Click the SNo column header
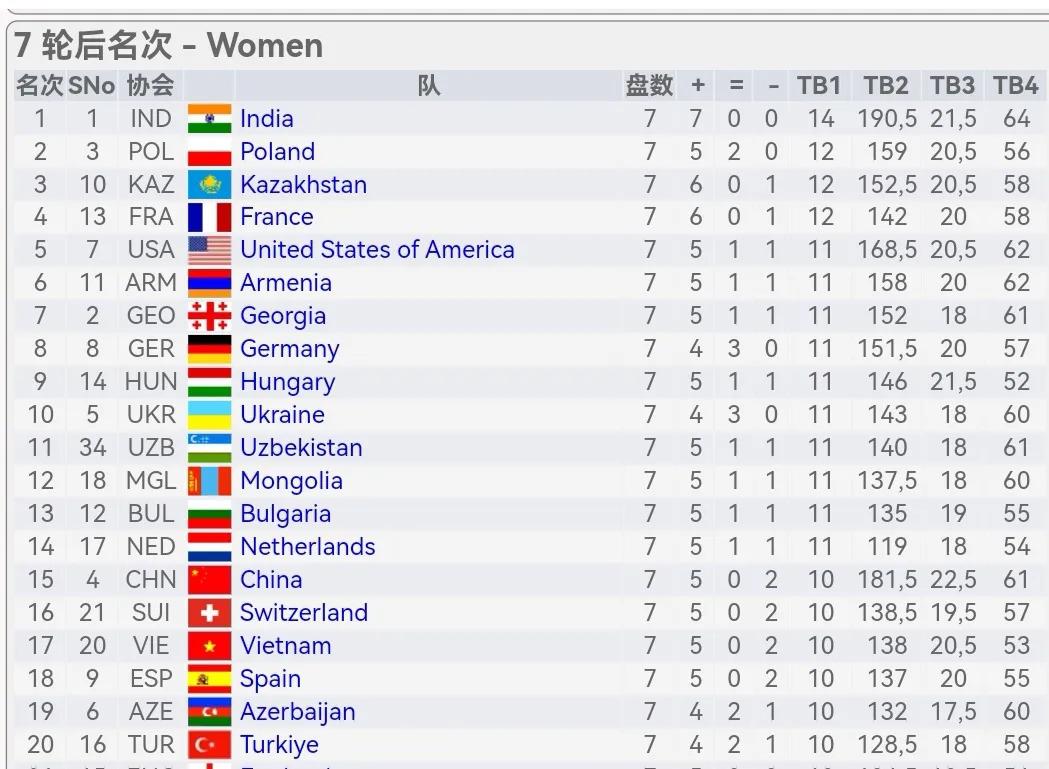The width and height of the screenshot is (1049, 769). tap(92, 85)
